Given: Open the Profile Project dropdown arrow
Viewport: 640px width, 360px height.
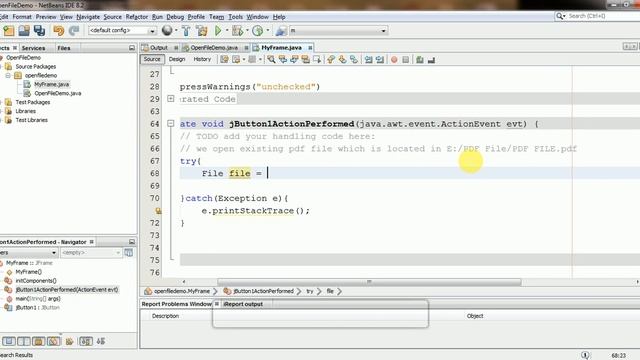Looking at the screenshot, I should (x=268, y=31).
